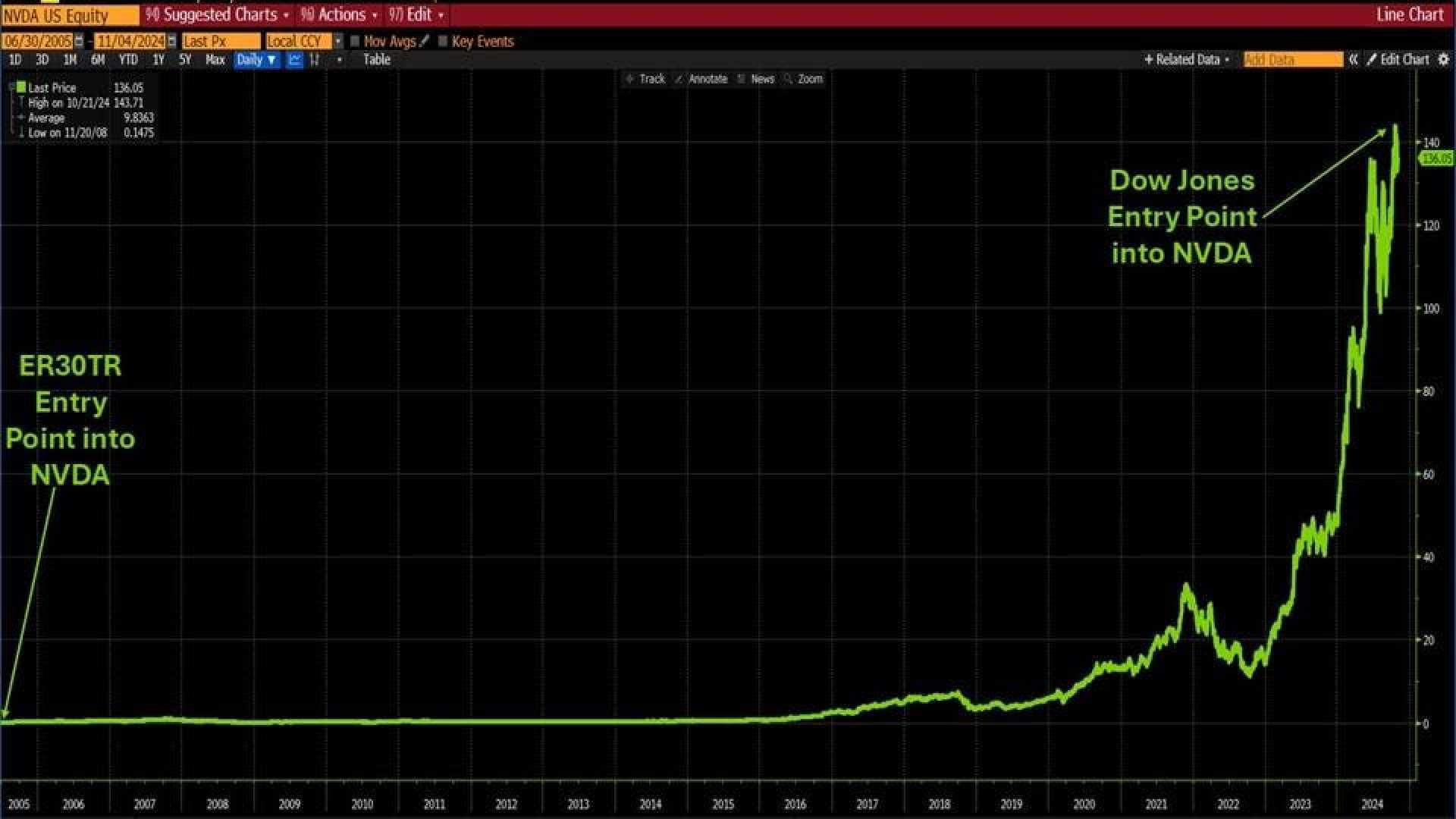Switch to the Table view

pos(376,59)
